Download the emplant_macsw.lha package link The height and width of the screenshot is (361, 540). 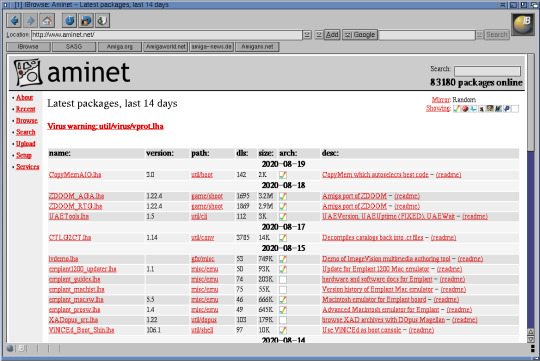[x=76, y=300]
